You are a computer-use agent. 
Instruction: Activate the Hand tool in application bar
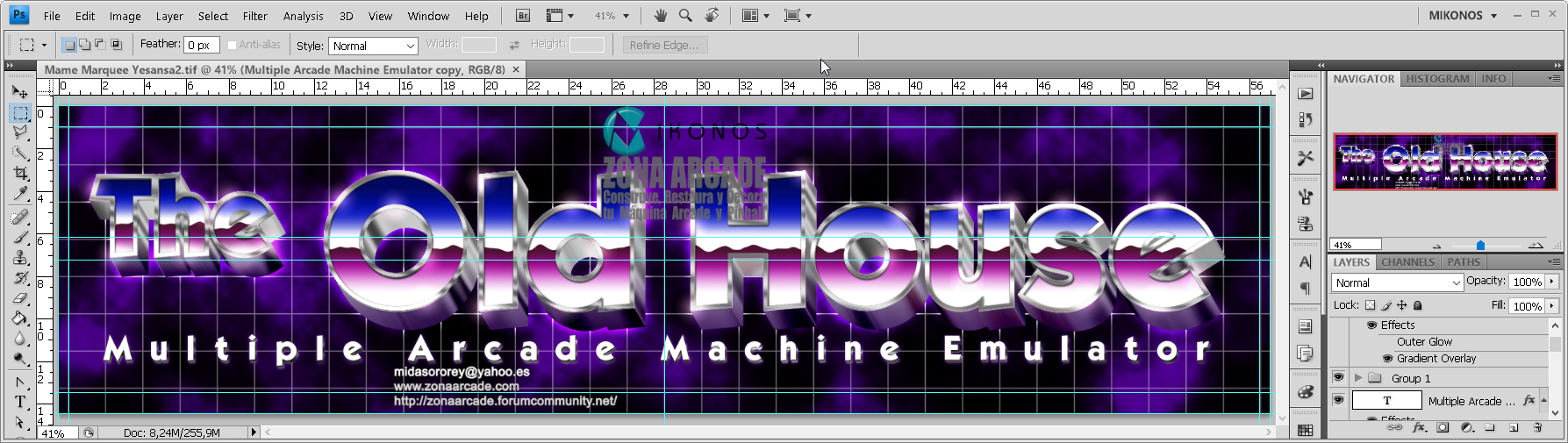click(661, 16)
